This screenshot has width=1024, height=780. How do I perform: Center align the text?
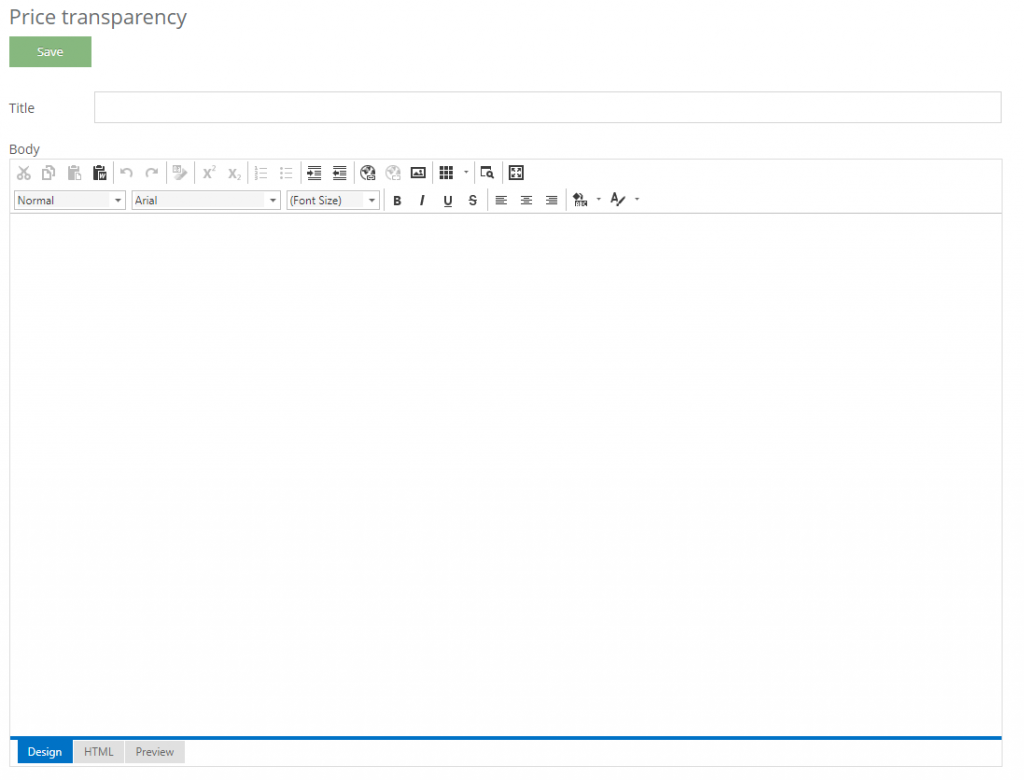tap(526, 201)
